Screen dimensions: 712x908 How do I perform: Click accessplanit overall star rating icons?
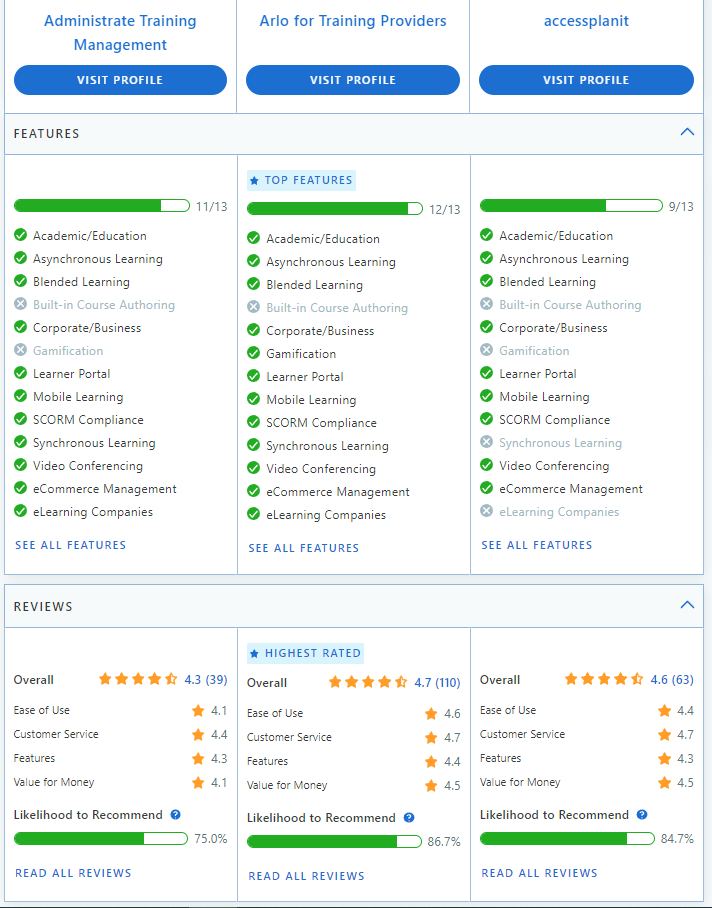tap(604, 679)
